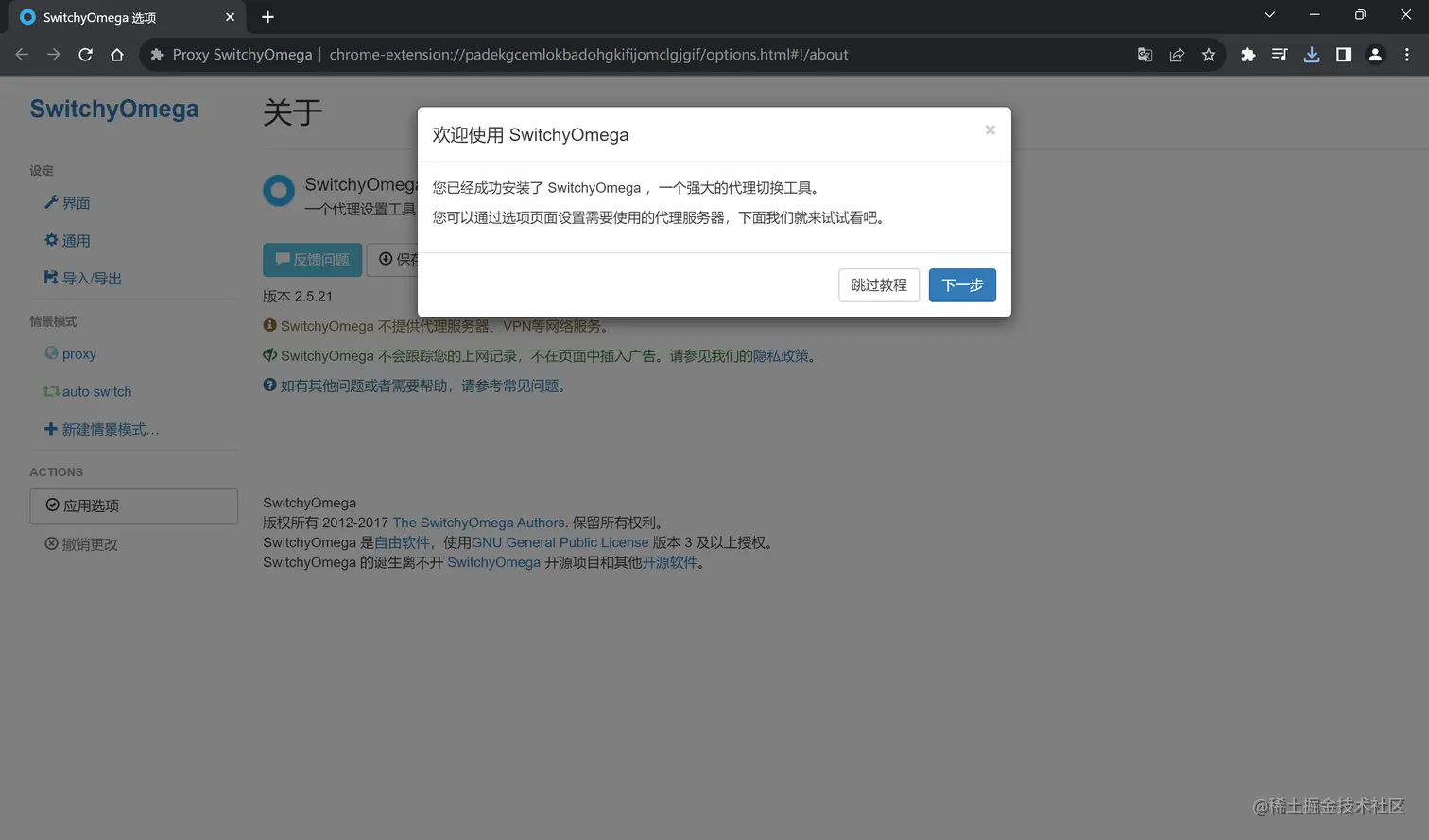Open the 导入/导出 page
This screenshot has height=840, width=1429.
point(92,279)
